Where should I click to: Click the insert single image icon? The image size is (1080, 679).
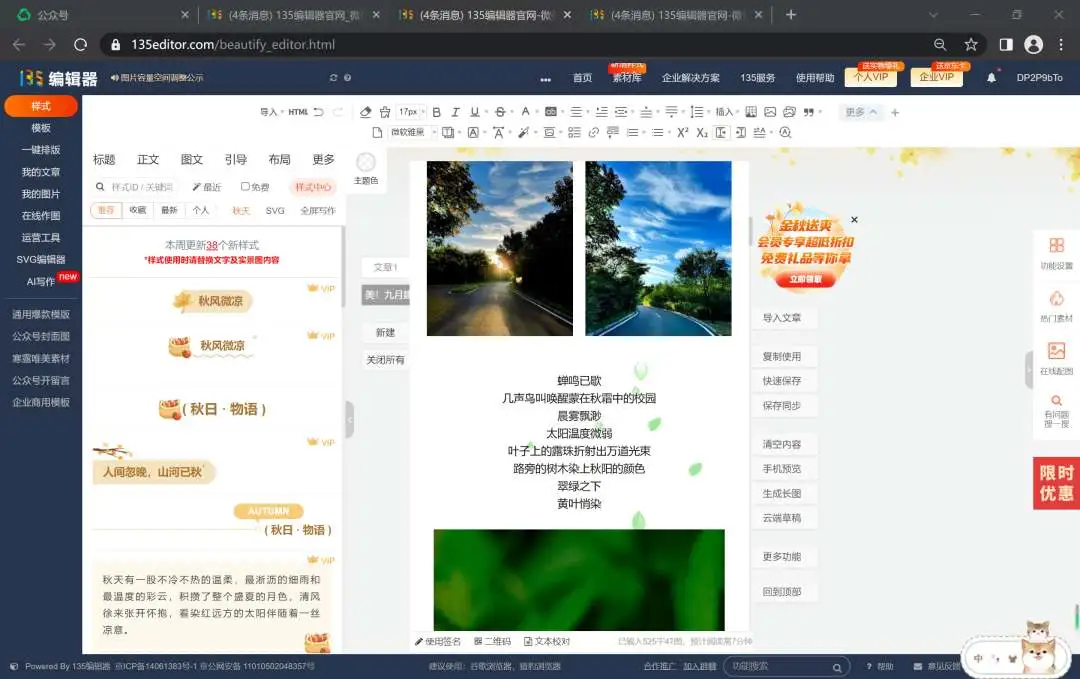coord(770,112)
